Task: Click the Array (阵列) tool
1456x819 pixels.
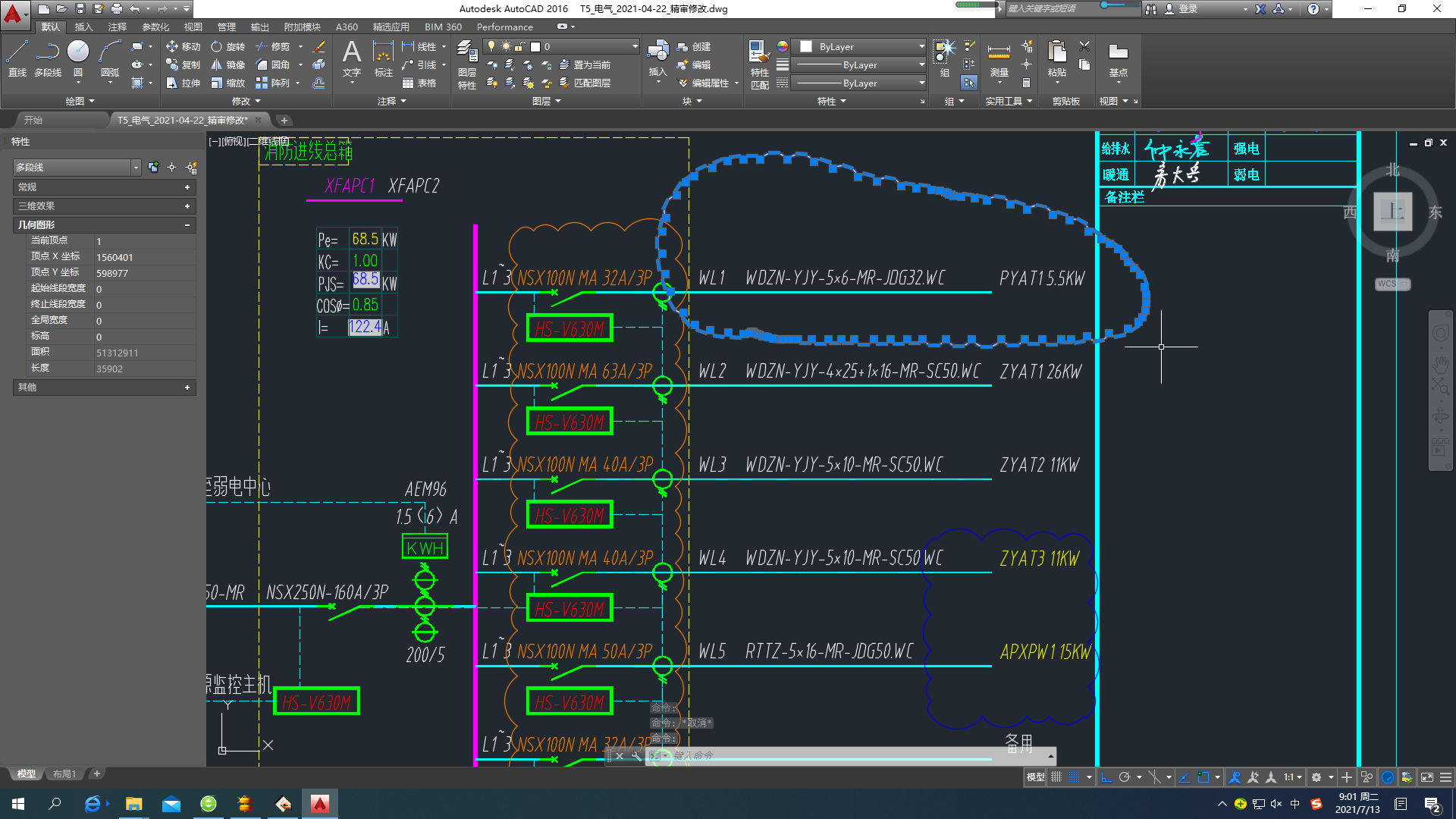Action: [273, 83]
